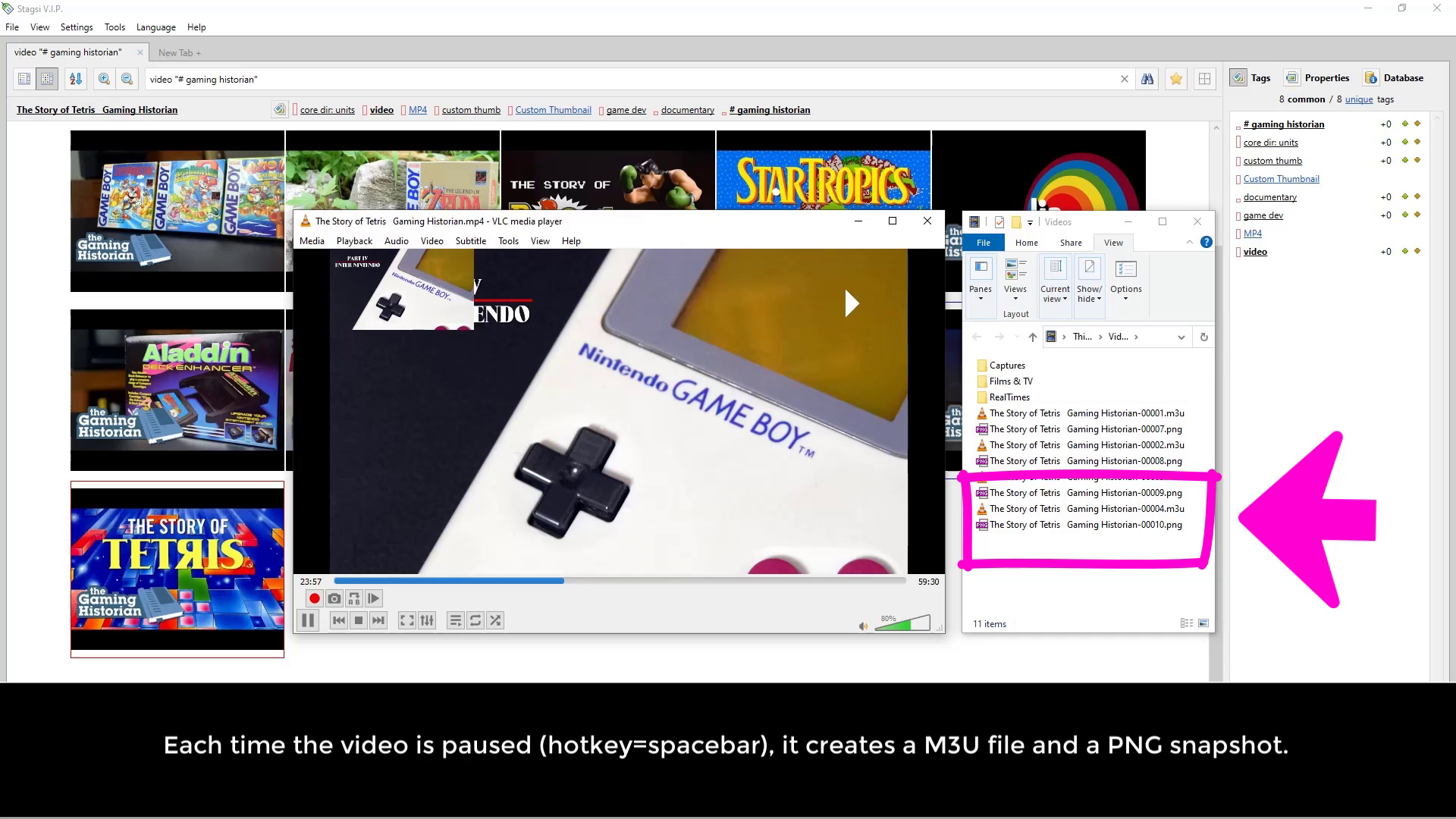The width and height of the screenshot is (1456, 819).
Task: Click the grid layout icon beside star
Action: coord(1204,79)
